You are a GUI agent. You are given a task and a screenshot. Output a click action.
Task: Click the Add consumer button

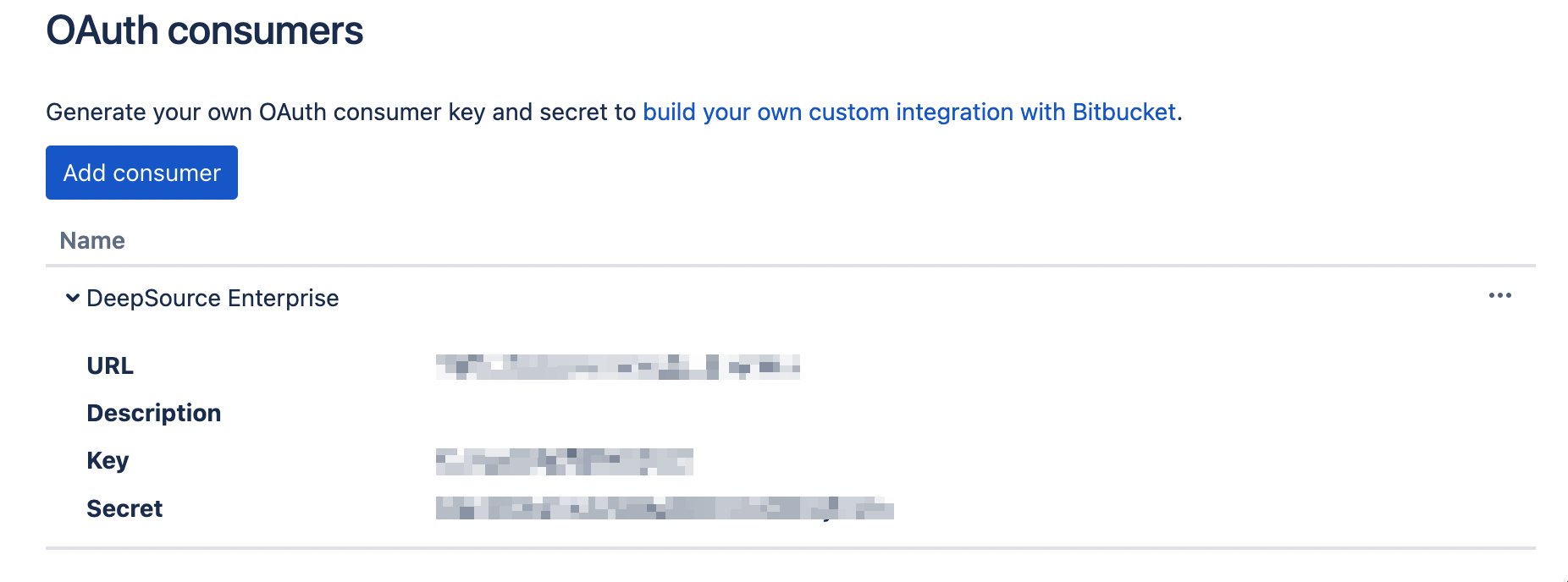click(141, 172)
